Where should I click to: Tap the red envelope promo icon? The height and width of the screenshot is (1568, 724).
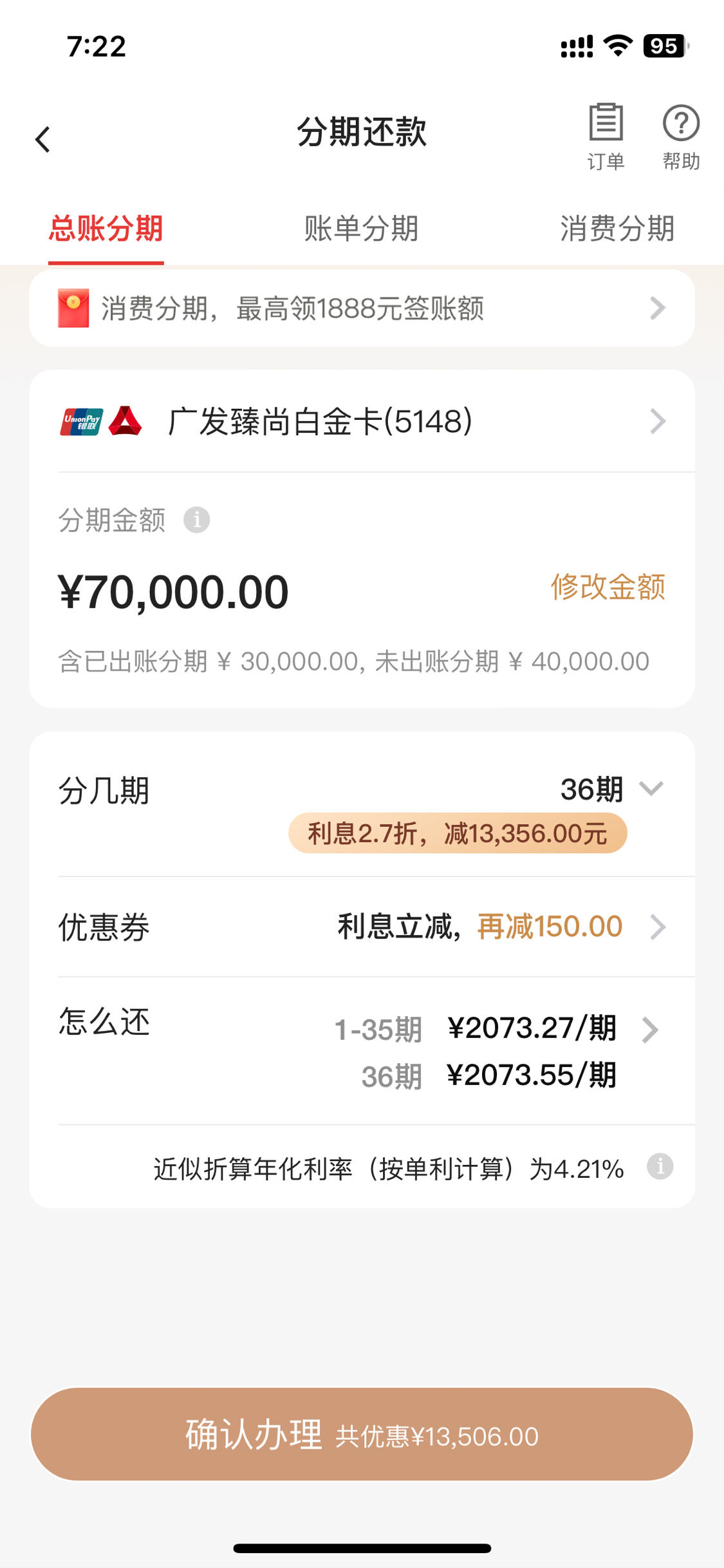point(73,308)
